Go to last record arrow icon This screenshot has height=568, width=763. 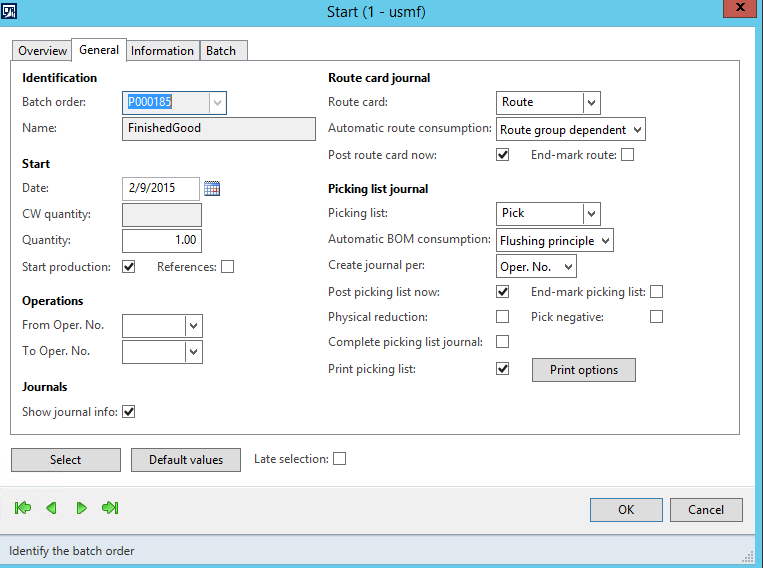click(x=110, y=508)
